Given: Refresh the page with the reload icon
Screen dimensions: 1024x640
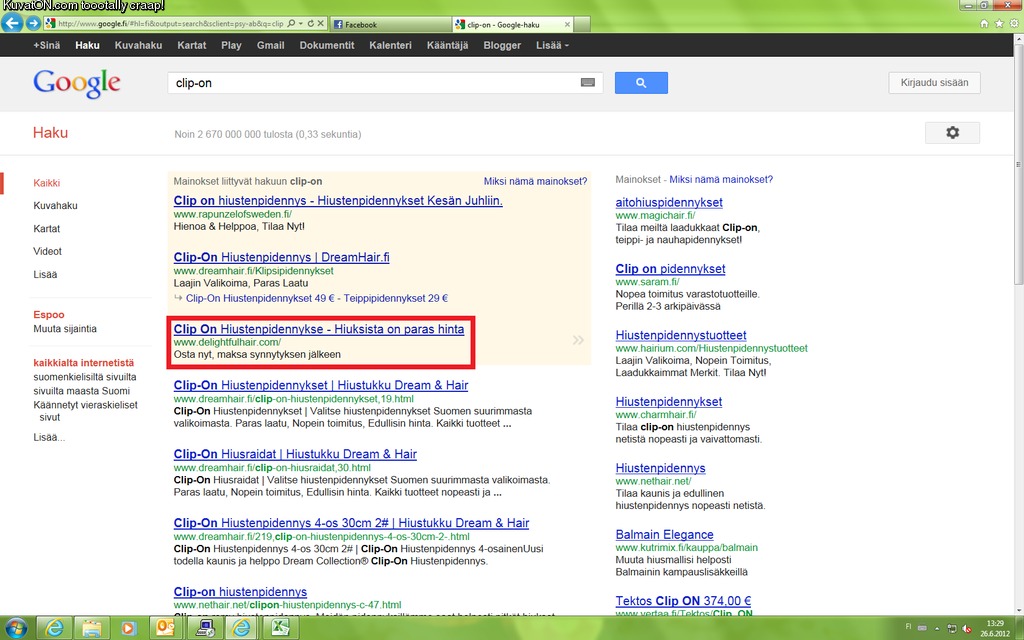Looking at the screenshot, I should (310, 23).
